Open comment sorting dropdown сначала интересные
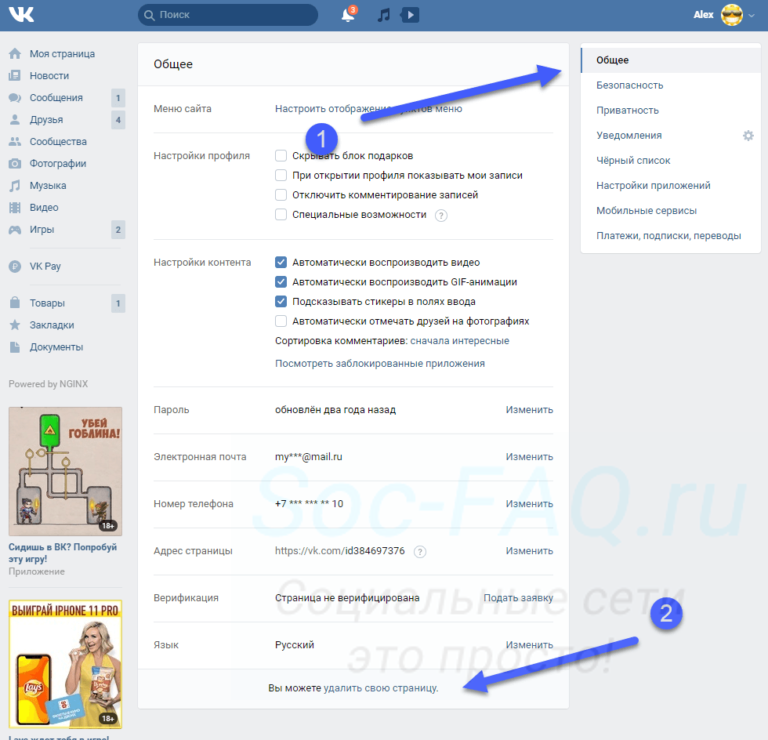The image size is (768, 740). (459, 341)
